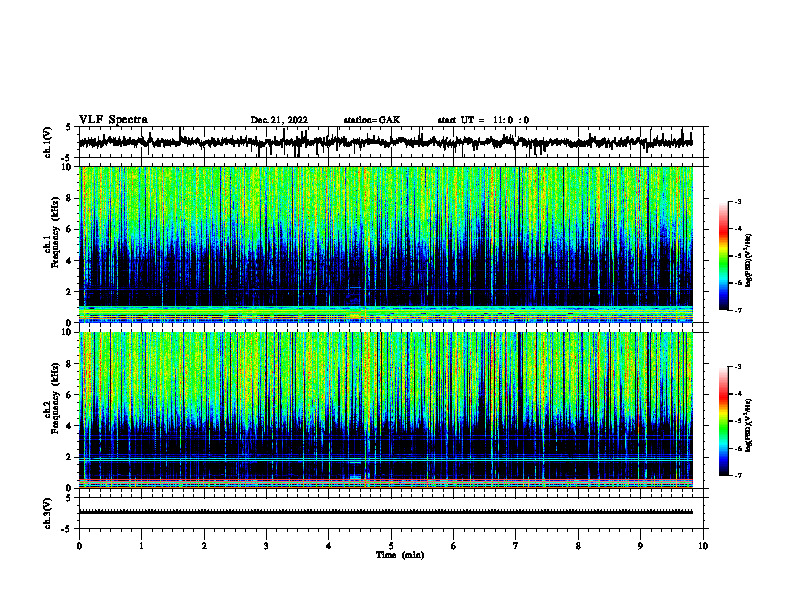
Task: Click the "-6" tick on the ch.2 color bar
Action: pyautogui.click(x=738, y=448)
